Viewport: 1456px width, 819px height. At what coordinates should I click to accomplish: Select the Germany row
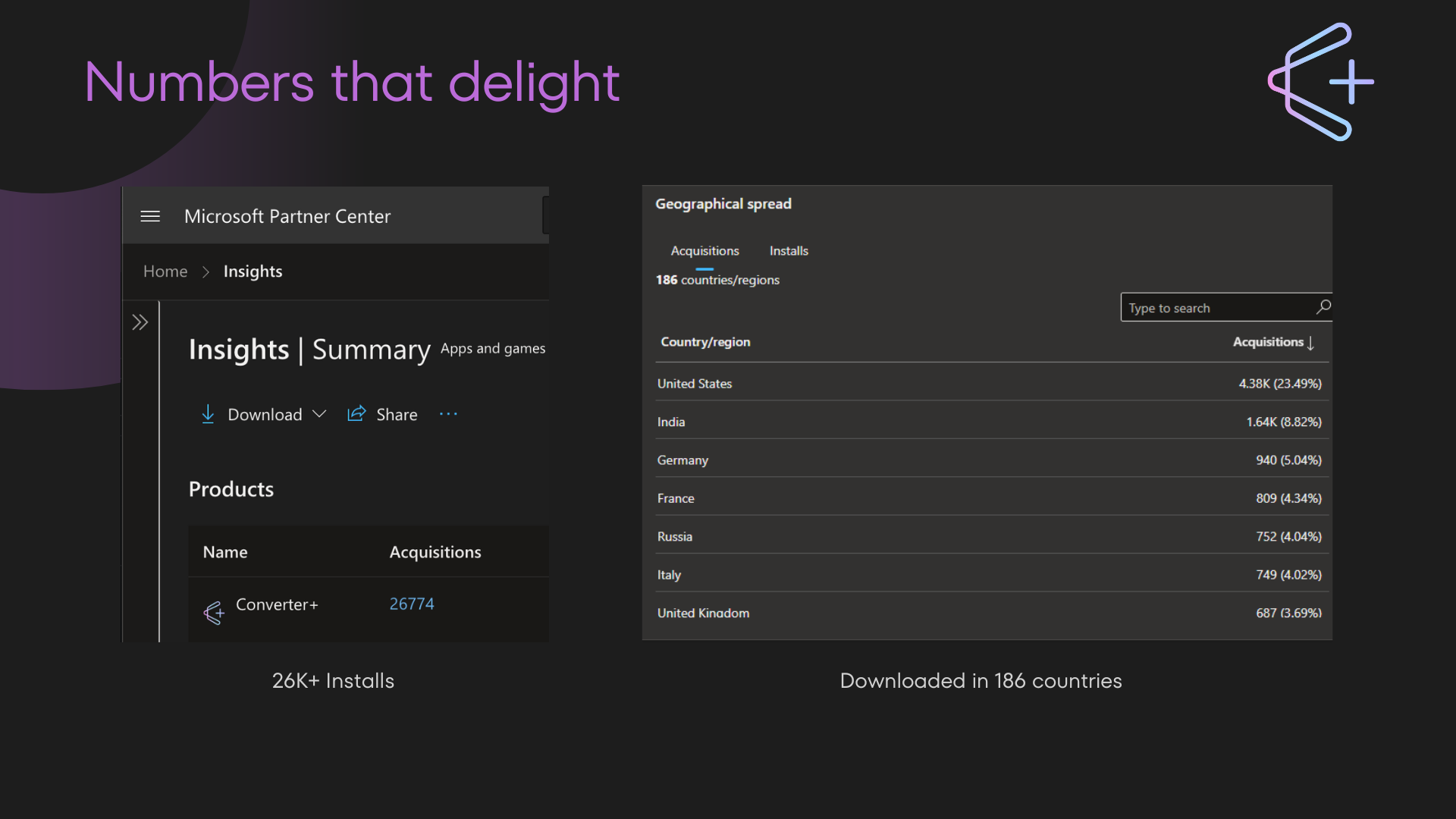tap(992, 460)
